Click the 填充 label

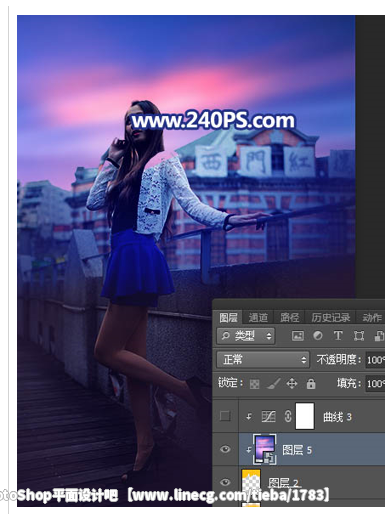tap(349, 383)
